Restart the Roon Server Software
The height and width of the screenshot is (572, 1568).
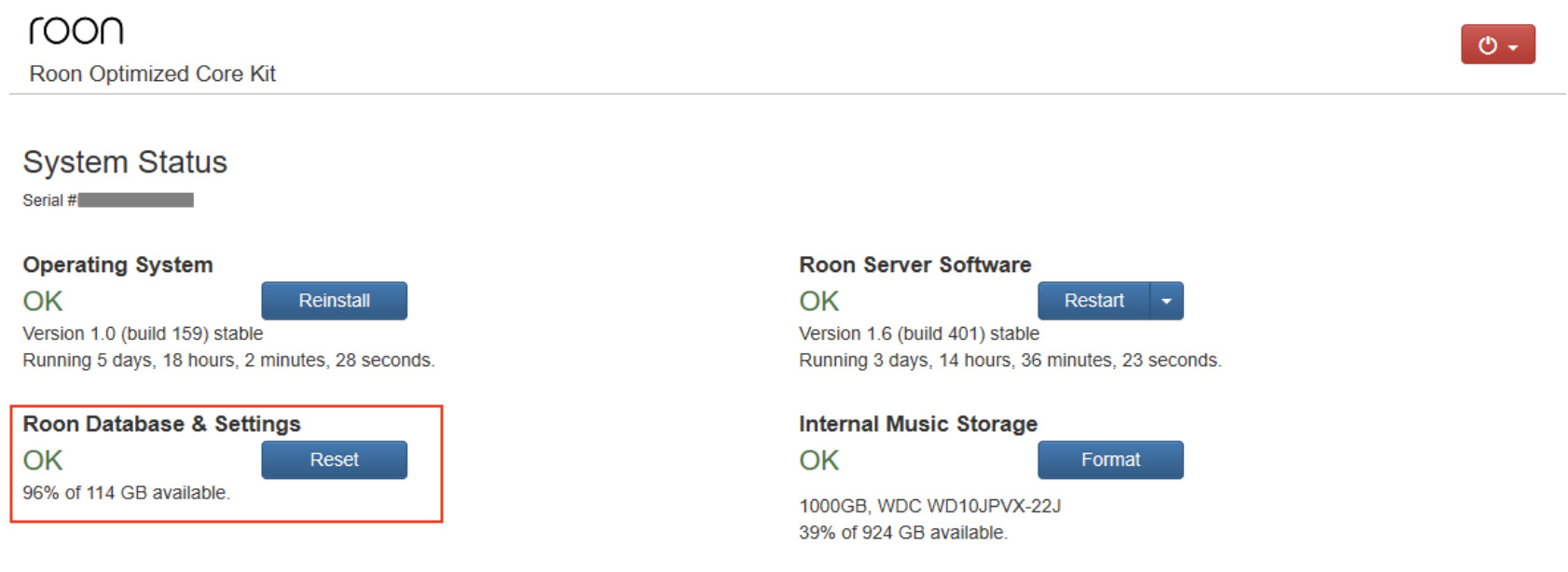point(1093,301)
